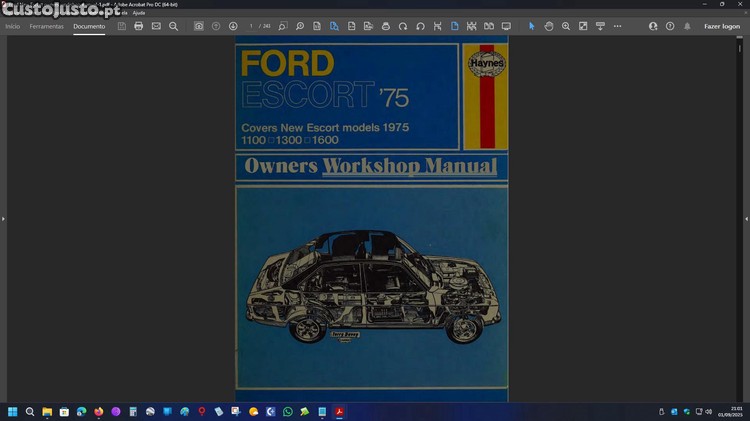Click the marquee zoom in magnifier
The height and width of the screenshot is (421, 750).
tap(566, 26)
